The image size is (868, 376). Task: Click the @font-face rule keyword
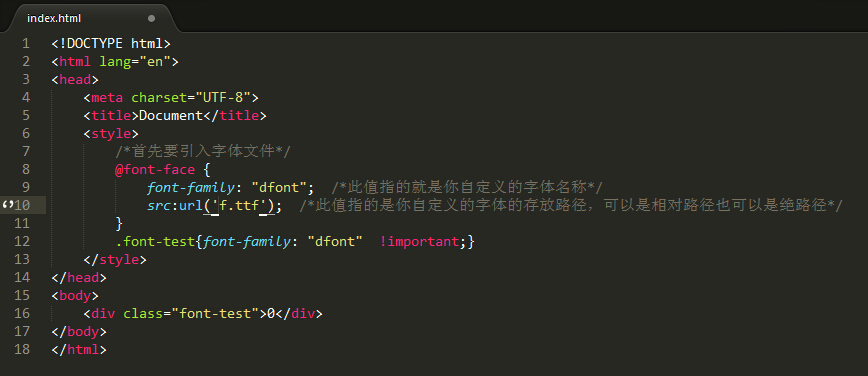coord(154,169)
